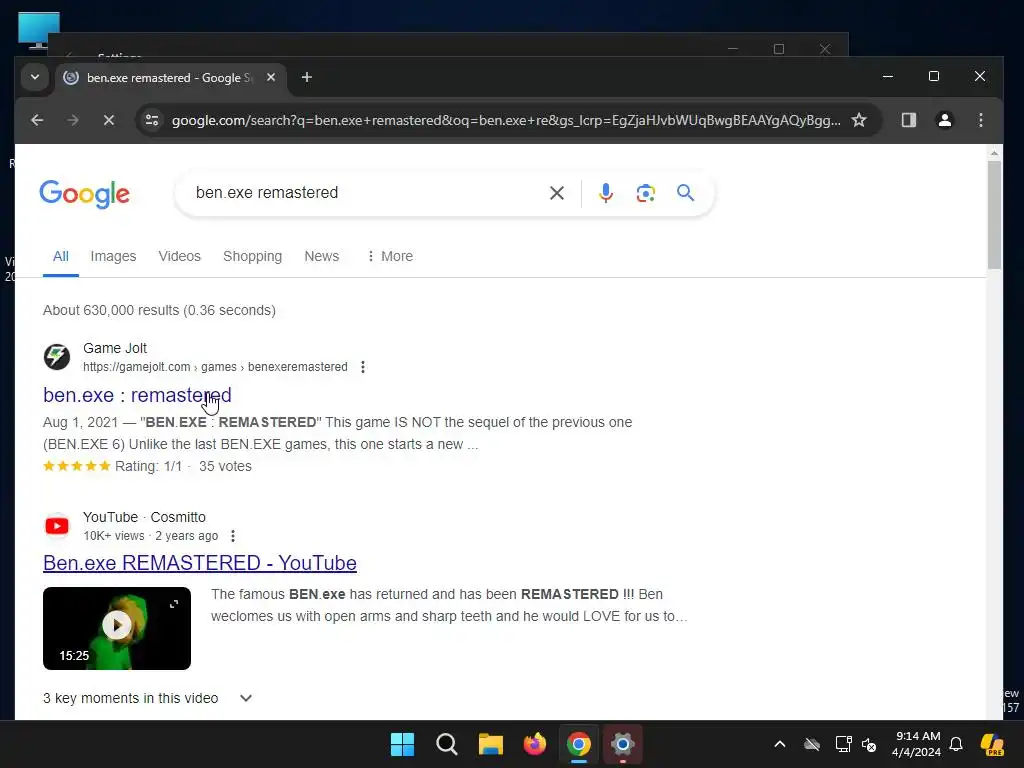
Task: Click the Chrome back arrow button
Action: pos(37,120)
